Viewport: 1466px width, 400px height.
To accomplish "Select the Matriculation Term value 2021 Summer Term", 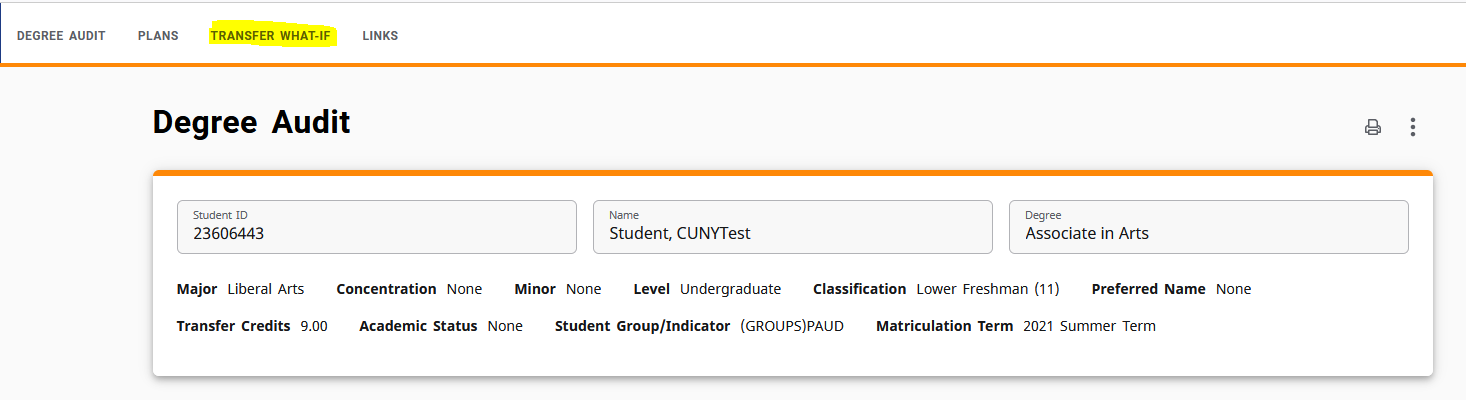I will tap(1089, 326).
